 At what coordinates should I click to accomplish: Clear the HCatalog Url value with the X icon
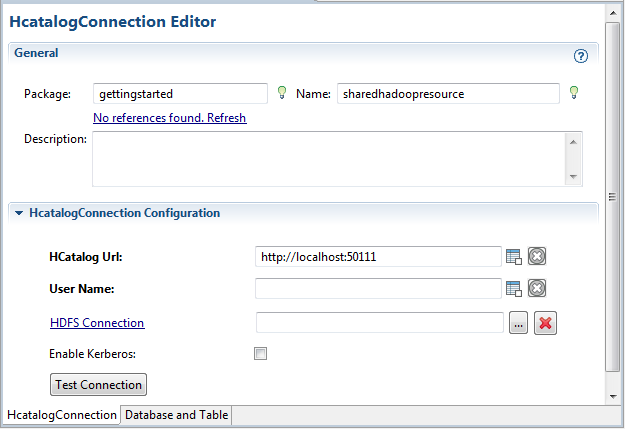point(537,257)
